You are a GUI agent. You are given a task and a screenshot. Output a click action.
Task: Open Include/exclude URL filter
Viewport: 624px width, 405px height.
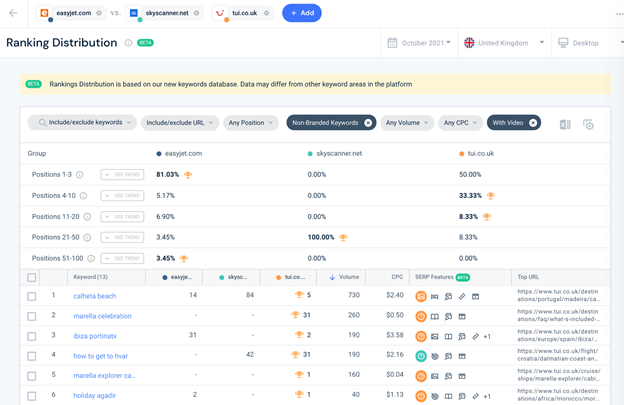(x=180, y=123)
